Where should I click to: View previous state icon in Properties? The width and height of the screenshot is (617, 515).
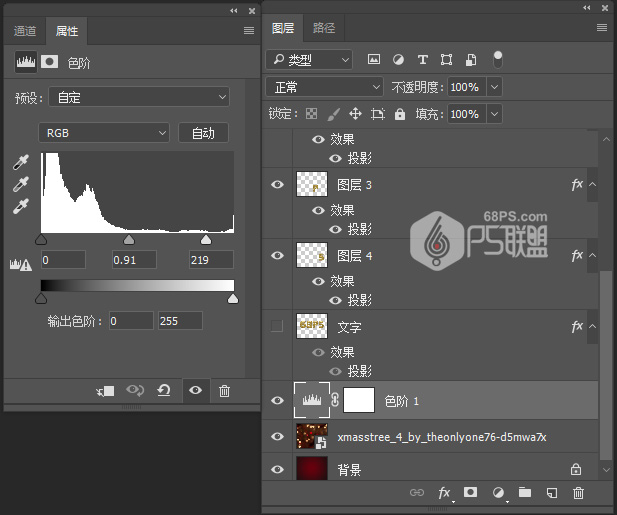point(135,390)
